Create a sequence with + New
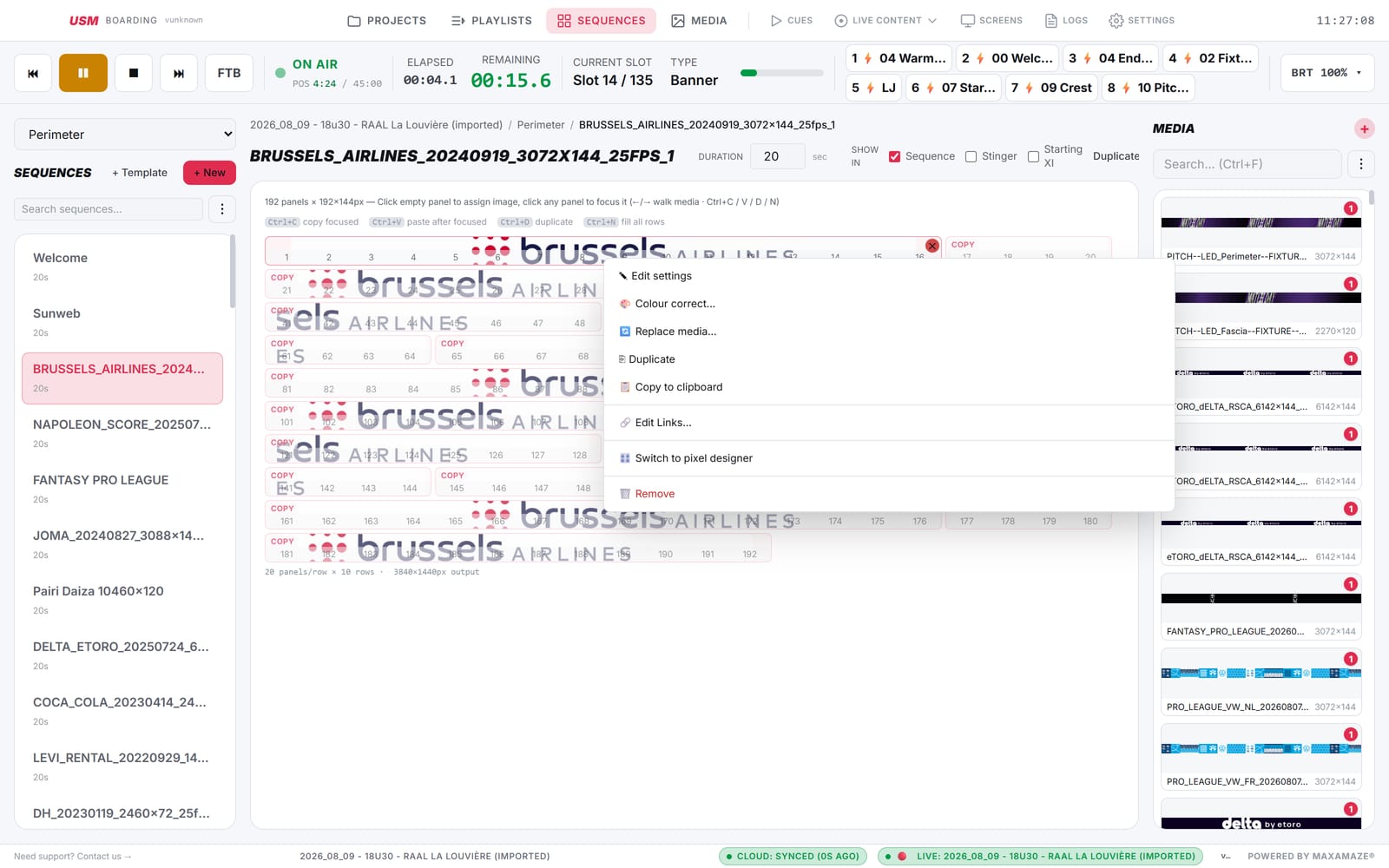 coord(209,173)
